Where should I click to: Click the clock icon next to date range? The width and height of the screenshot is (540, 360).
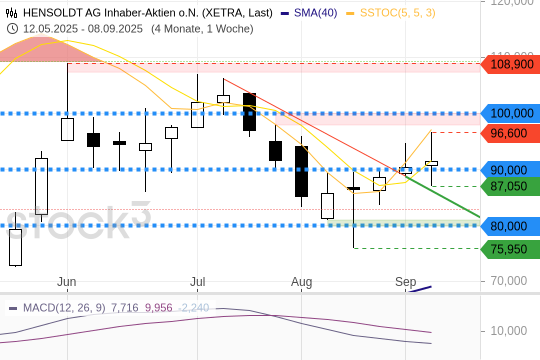click(12, 29)
